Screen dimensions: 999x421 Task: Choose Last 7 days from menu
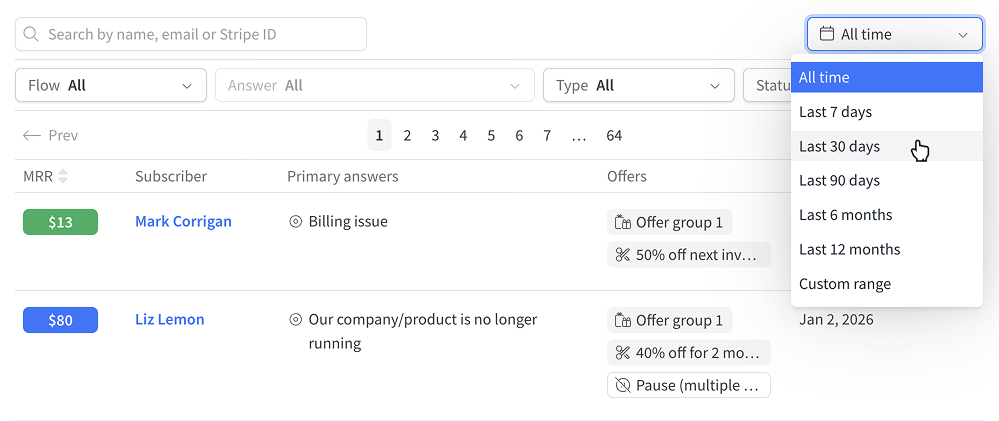click(836, 112)
